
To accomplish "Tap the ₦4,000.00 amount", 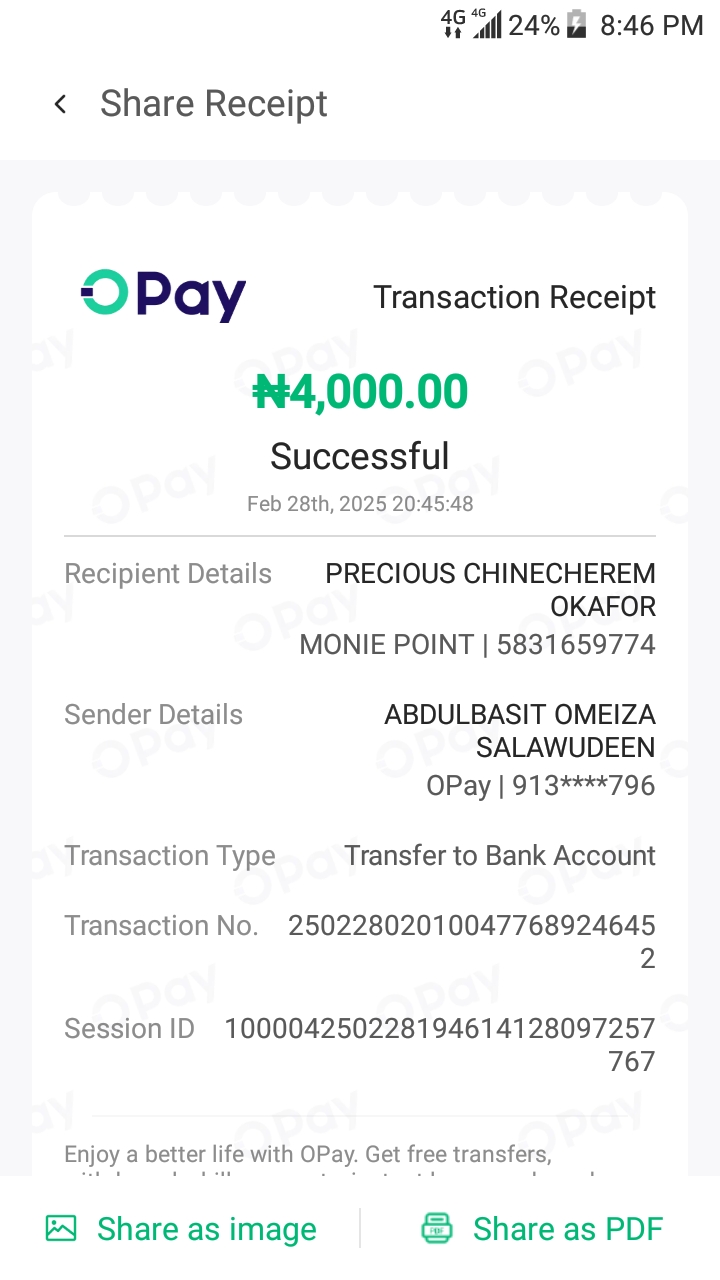I will [x=360, y=392].
